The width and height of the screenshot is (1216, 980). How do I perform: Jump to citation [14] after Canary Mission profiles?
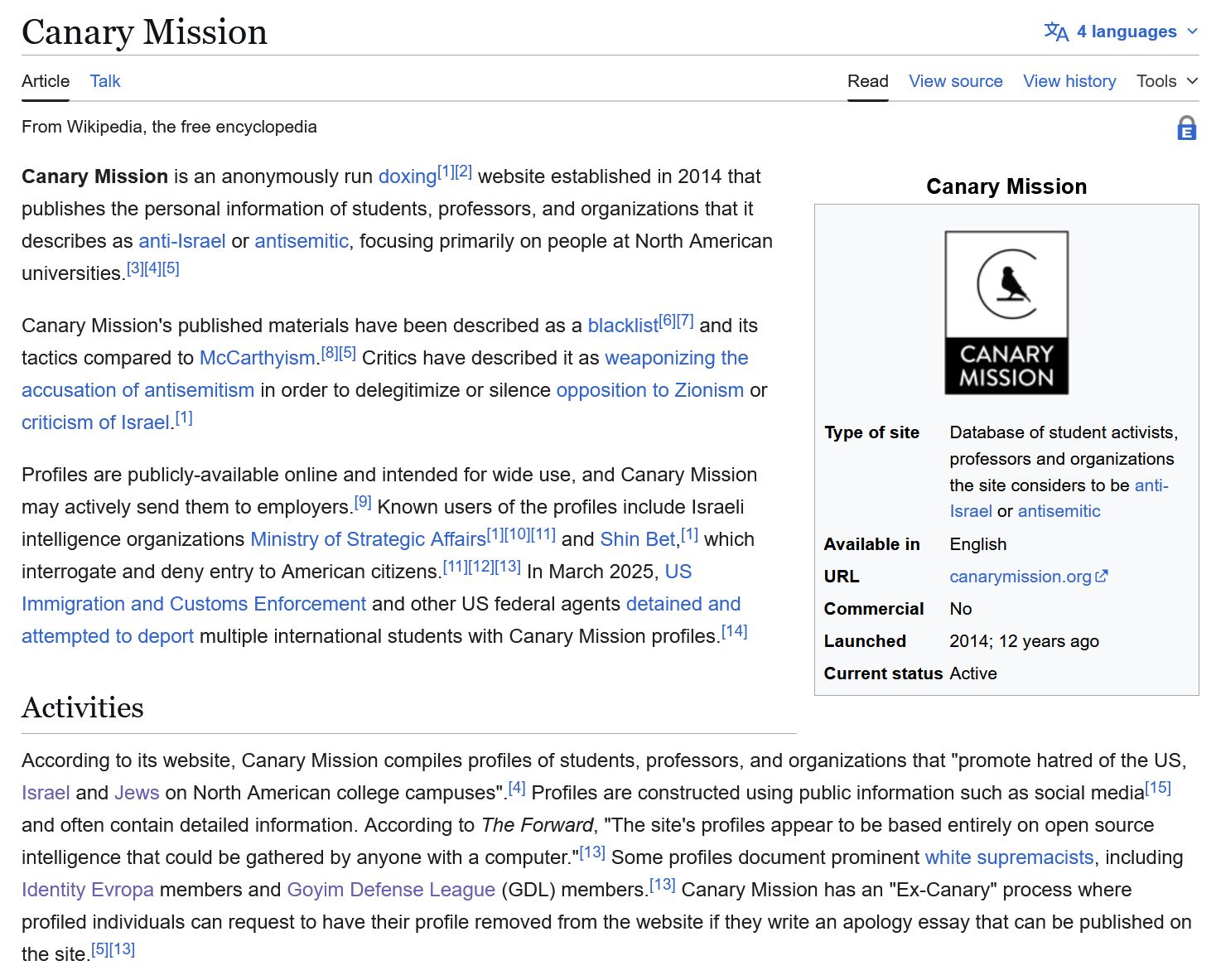click(x=735, y=631)
